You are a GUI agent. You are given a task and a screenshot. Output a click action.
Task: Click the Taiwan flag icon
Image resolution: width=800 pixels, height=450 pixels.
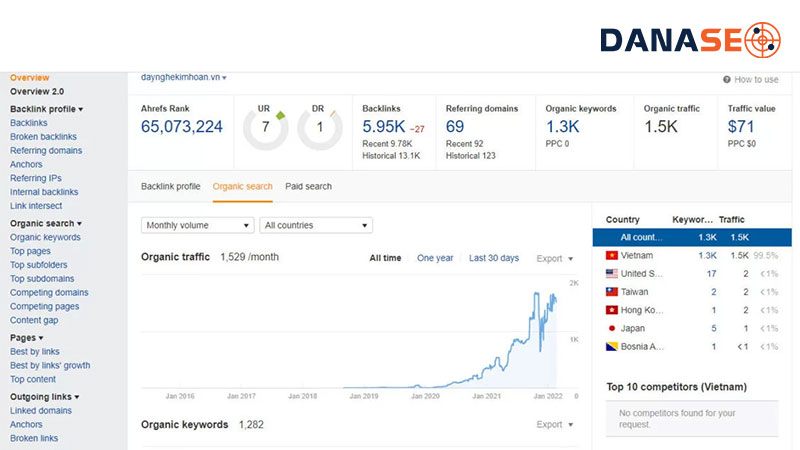(611, 292)
